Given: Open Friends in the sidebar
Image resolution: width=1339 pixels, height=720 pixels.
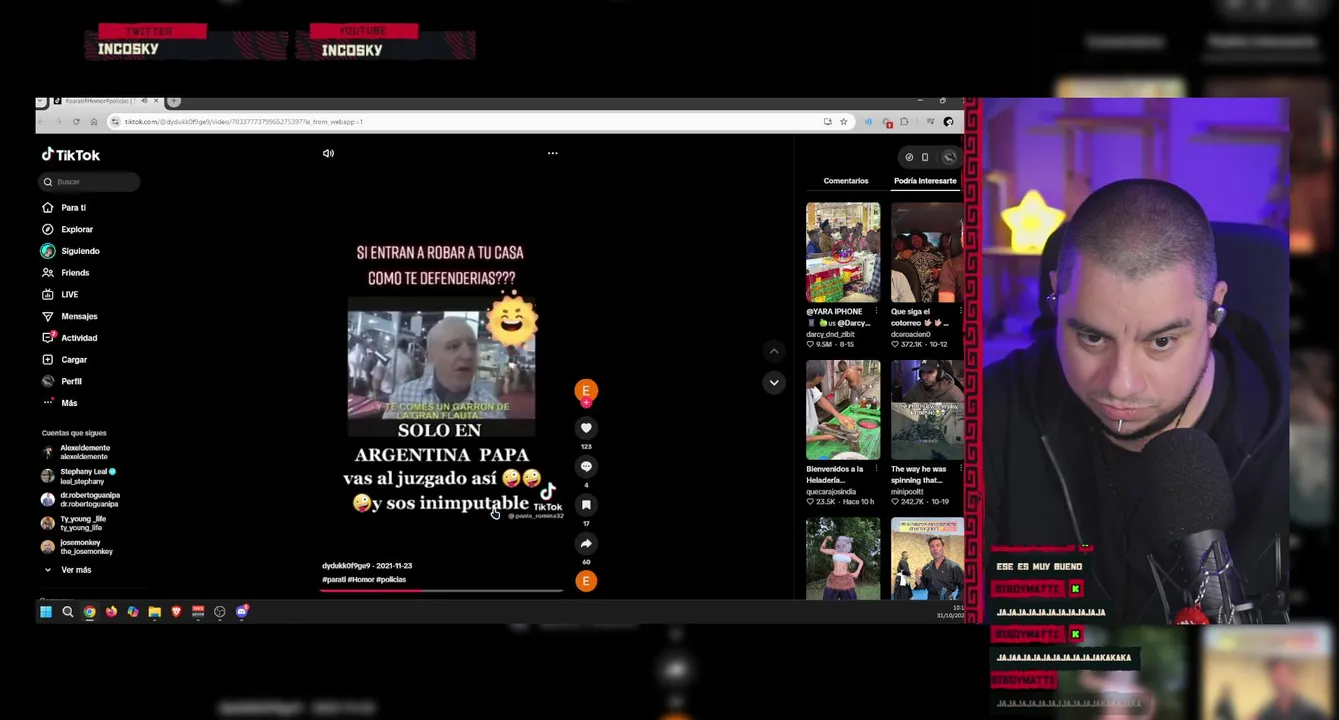Looking at the screenshot, I should click(x=65, y=273).
